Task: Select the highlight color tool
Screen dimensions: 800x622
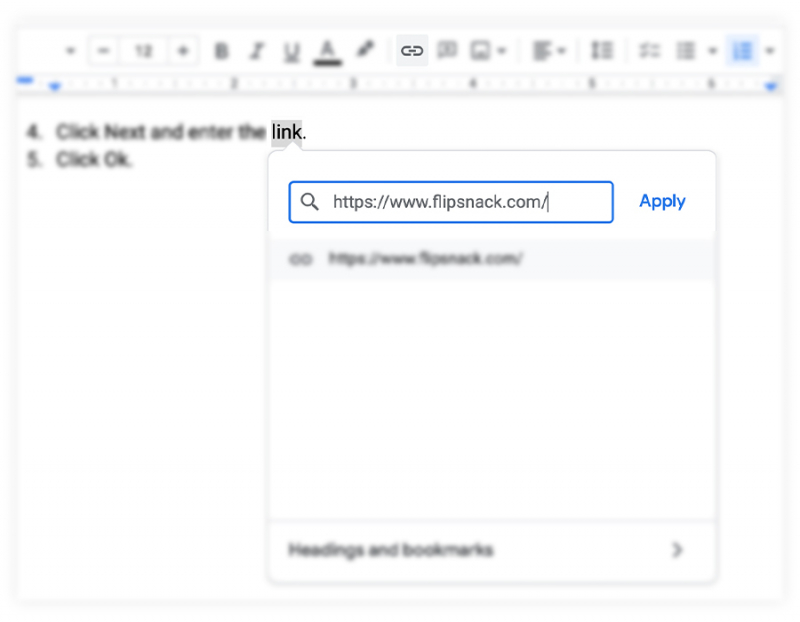Action: [364, 51]
